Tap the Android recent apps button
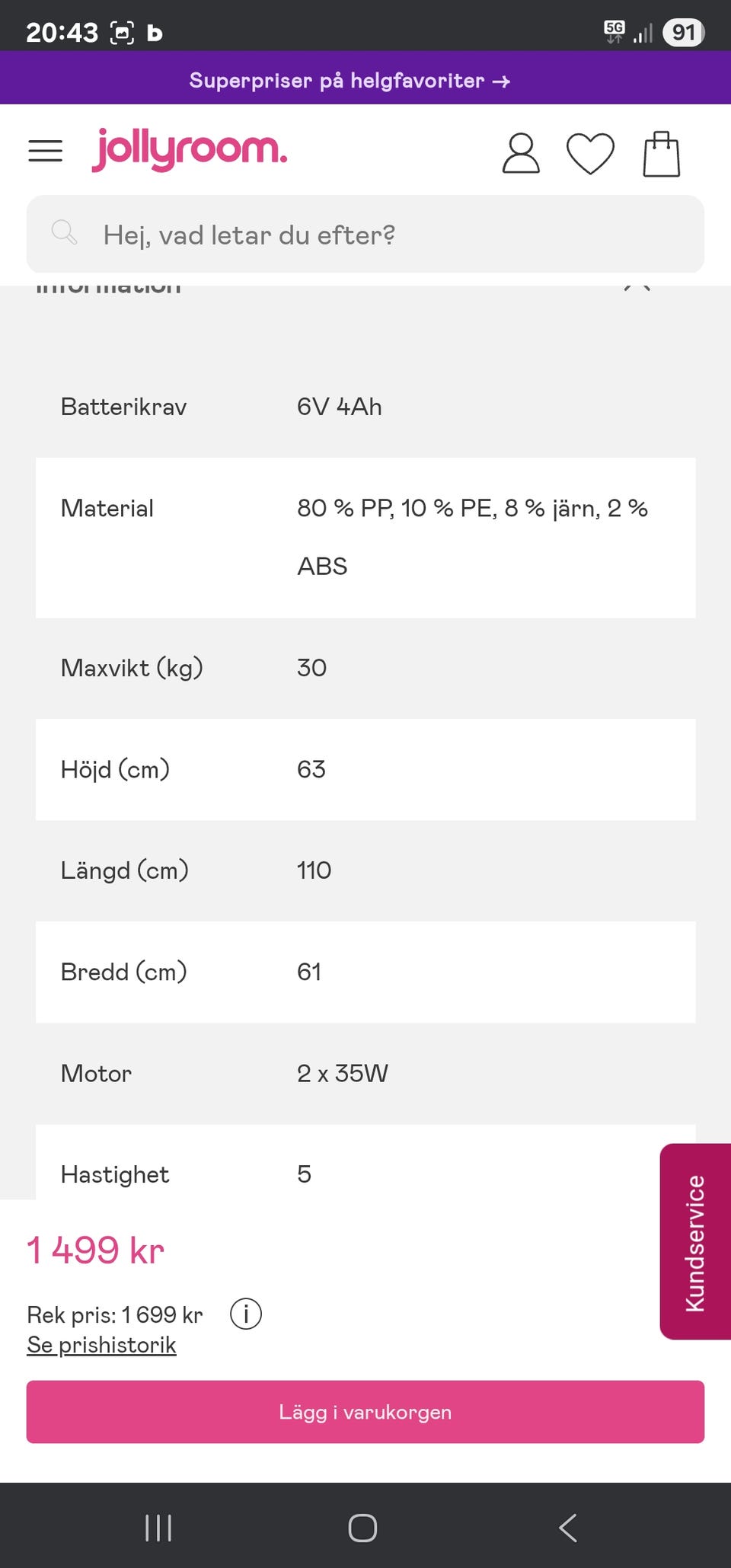 pos(158,1528)
